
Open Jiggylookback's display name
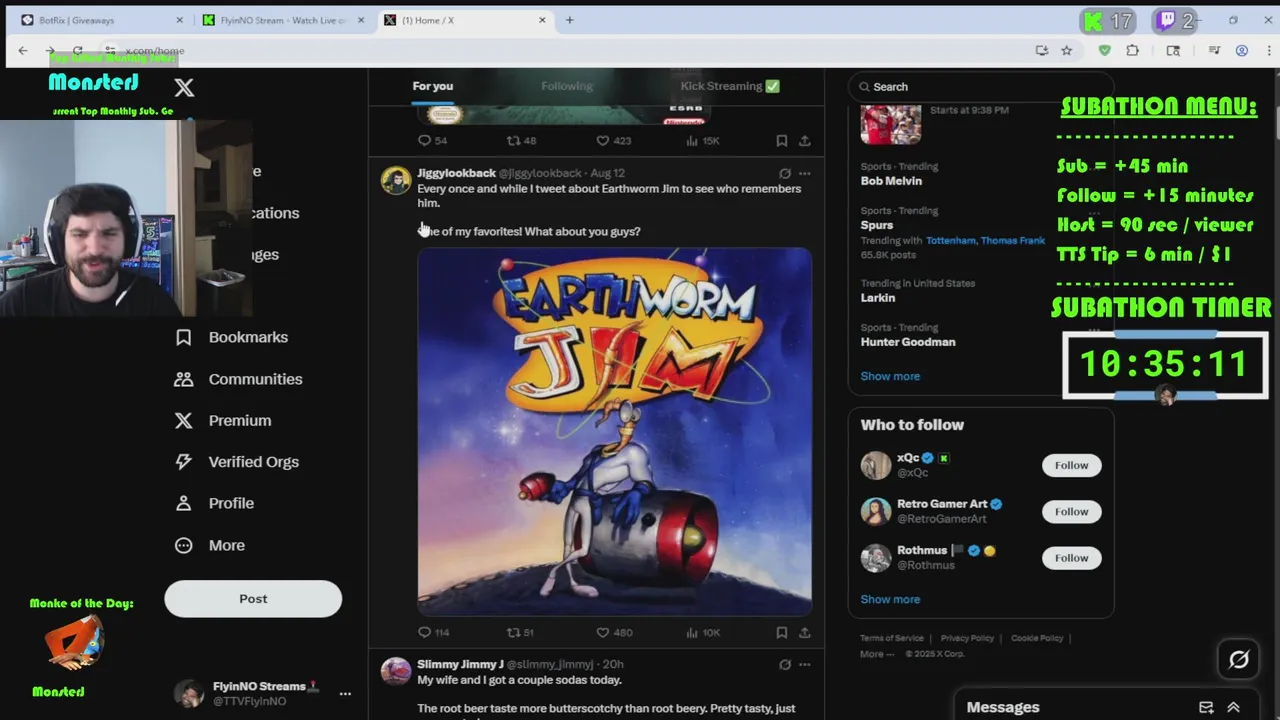[x=456, y=173]
